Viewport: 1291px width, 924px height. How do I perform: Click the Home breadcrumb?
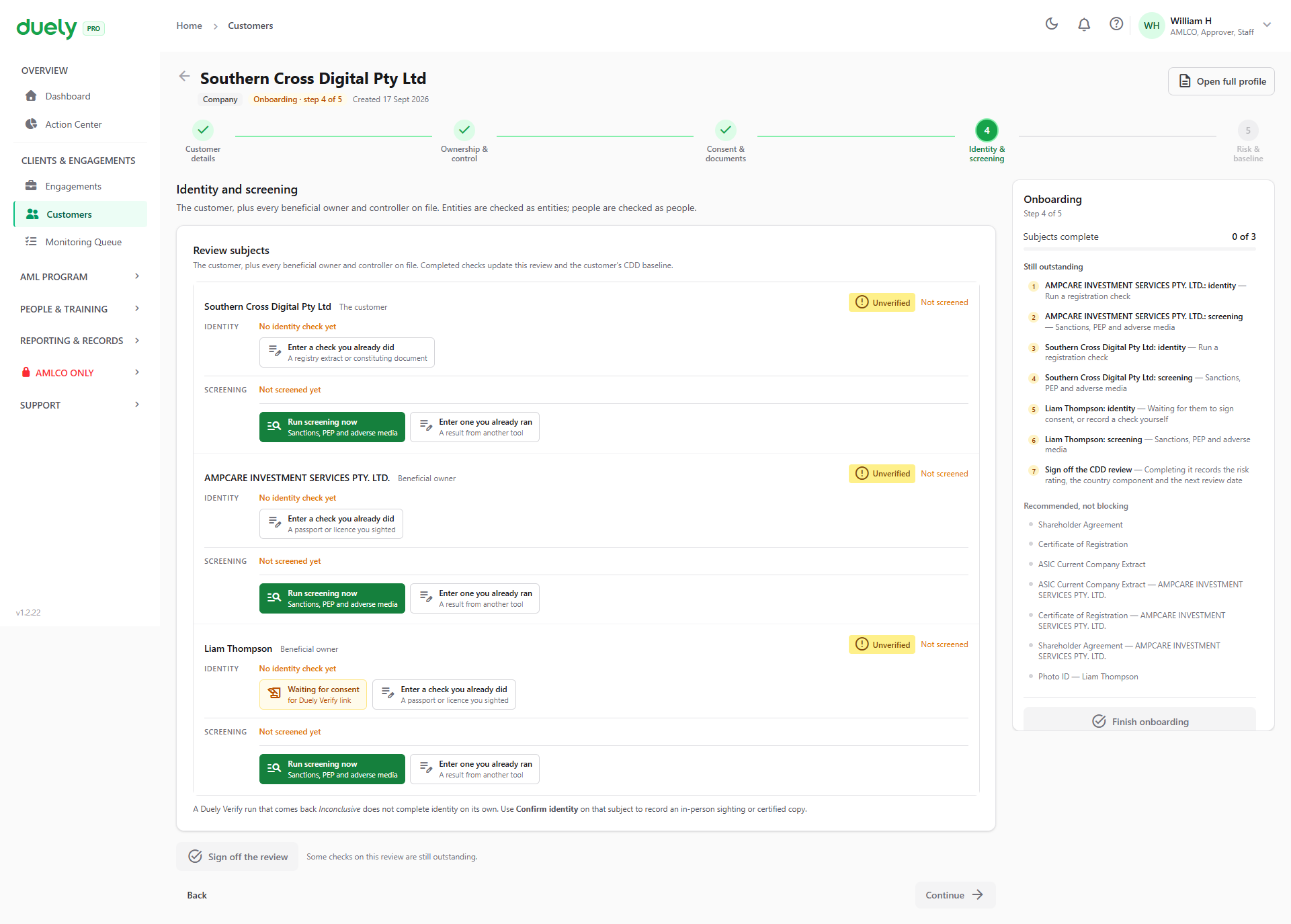190,26
